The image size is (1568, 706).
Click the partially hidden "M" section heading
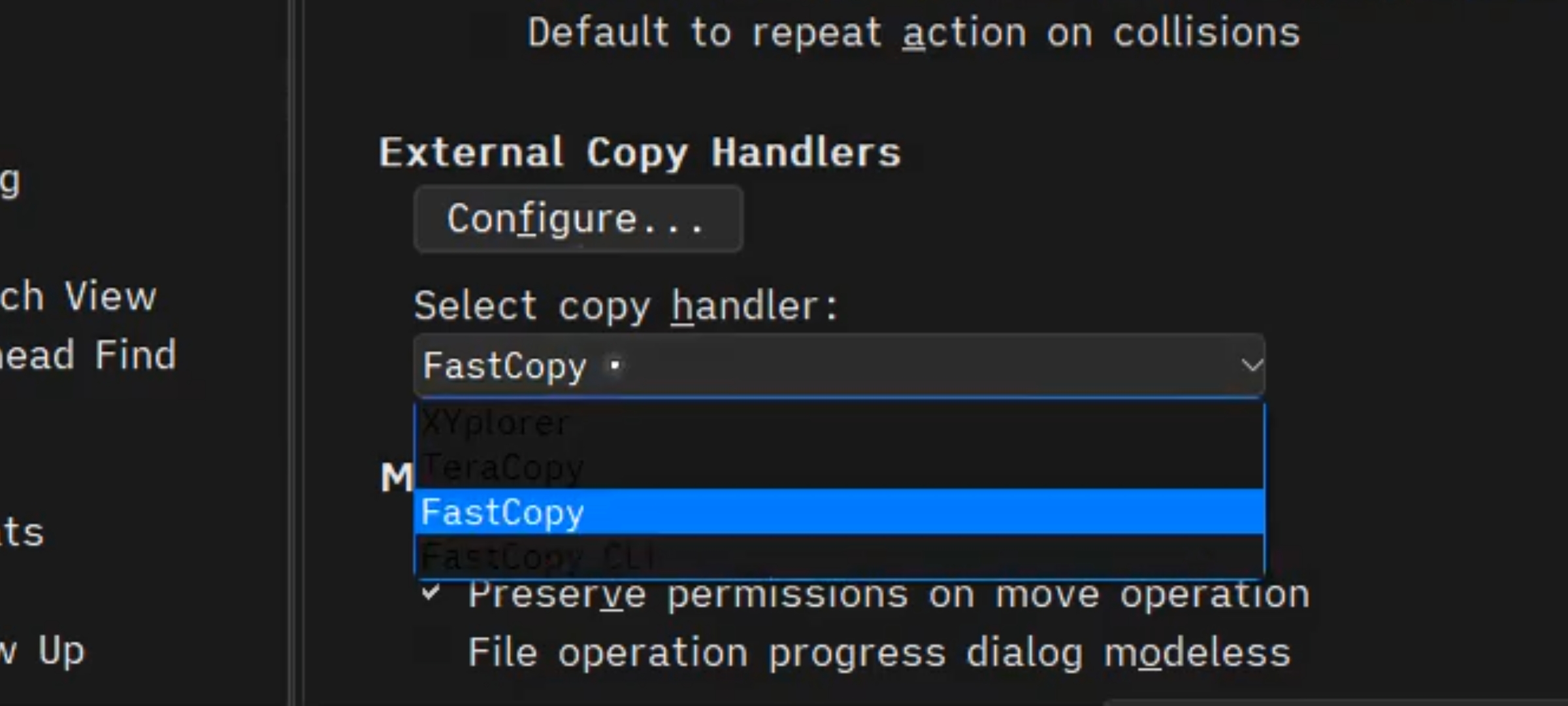(x=396, y=477)
